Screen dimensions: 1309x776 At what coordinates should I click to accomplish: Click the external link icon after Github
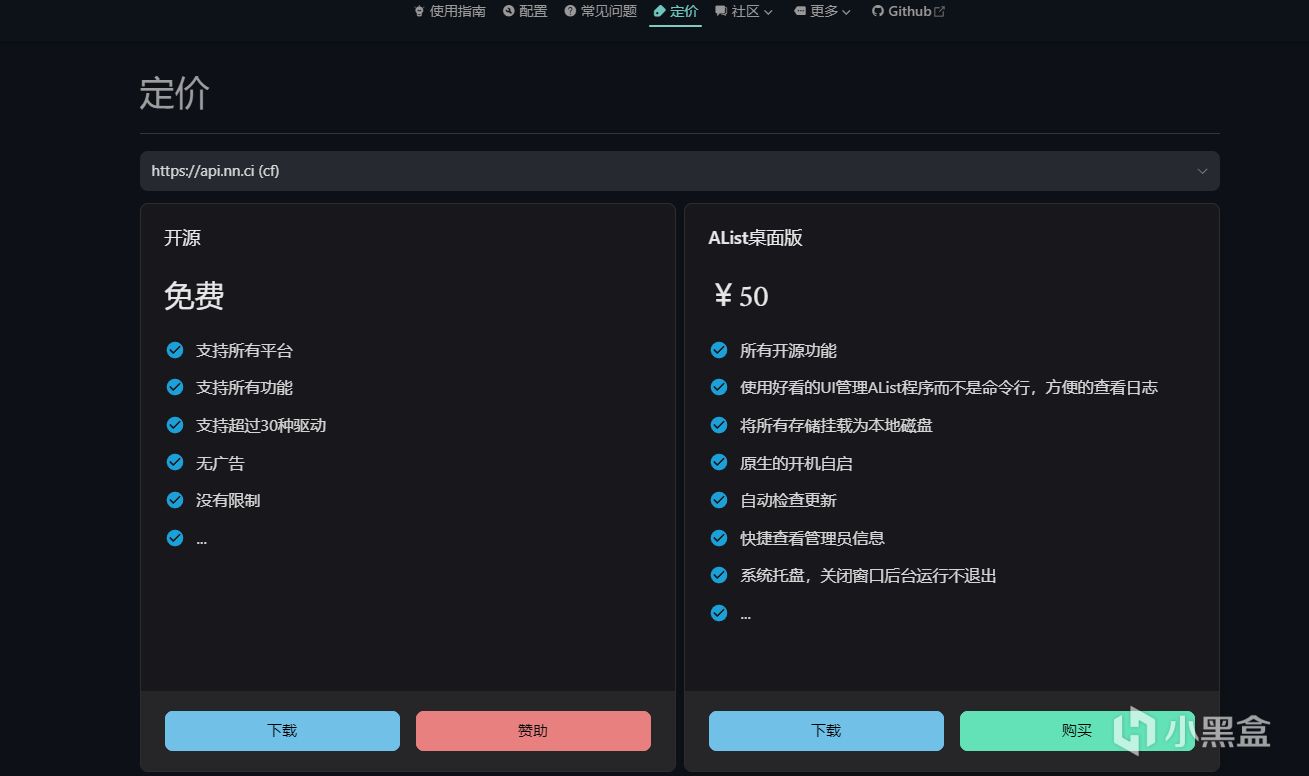[939, 11]
